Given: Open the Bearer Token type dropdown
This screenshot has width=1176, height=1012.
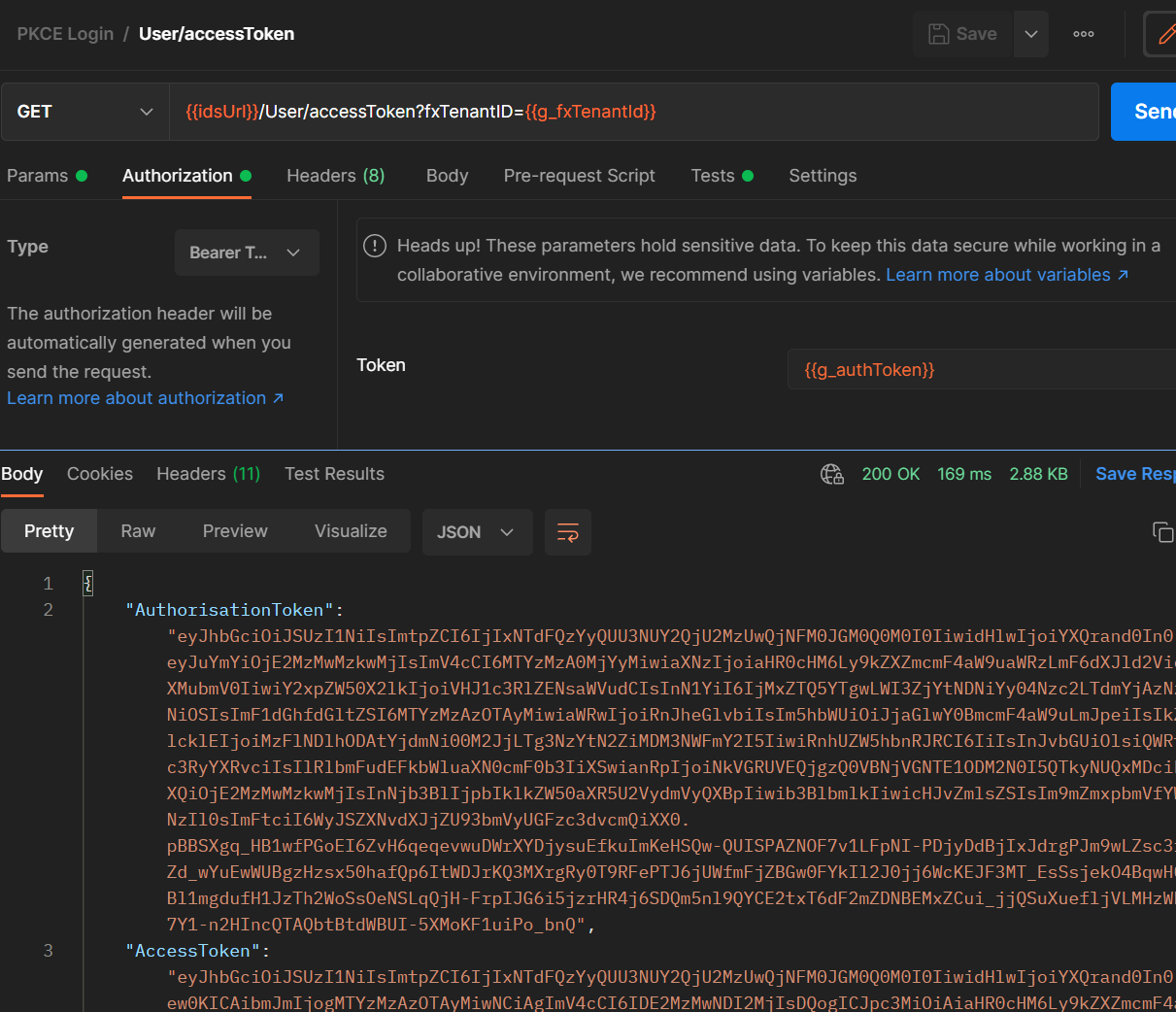Looking at the screenshot, I should [x=247, y=253].
